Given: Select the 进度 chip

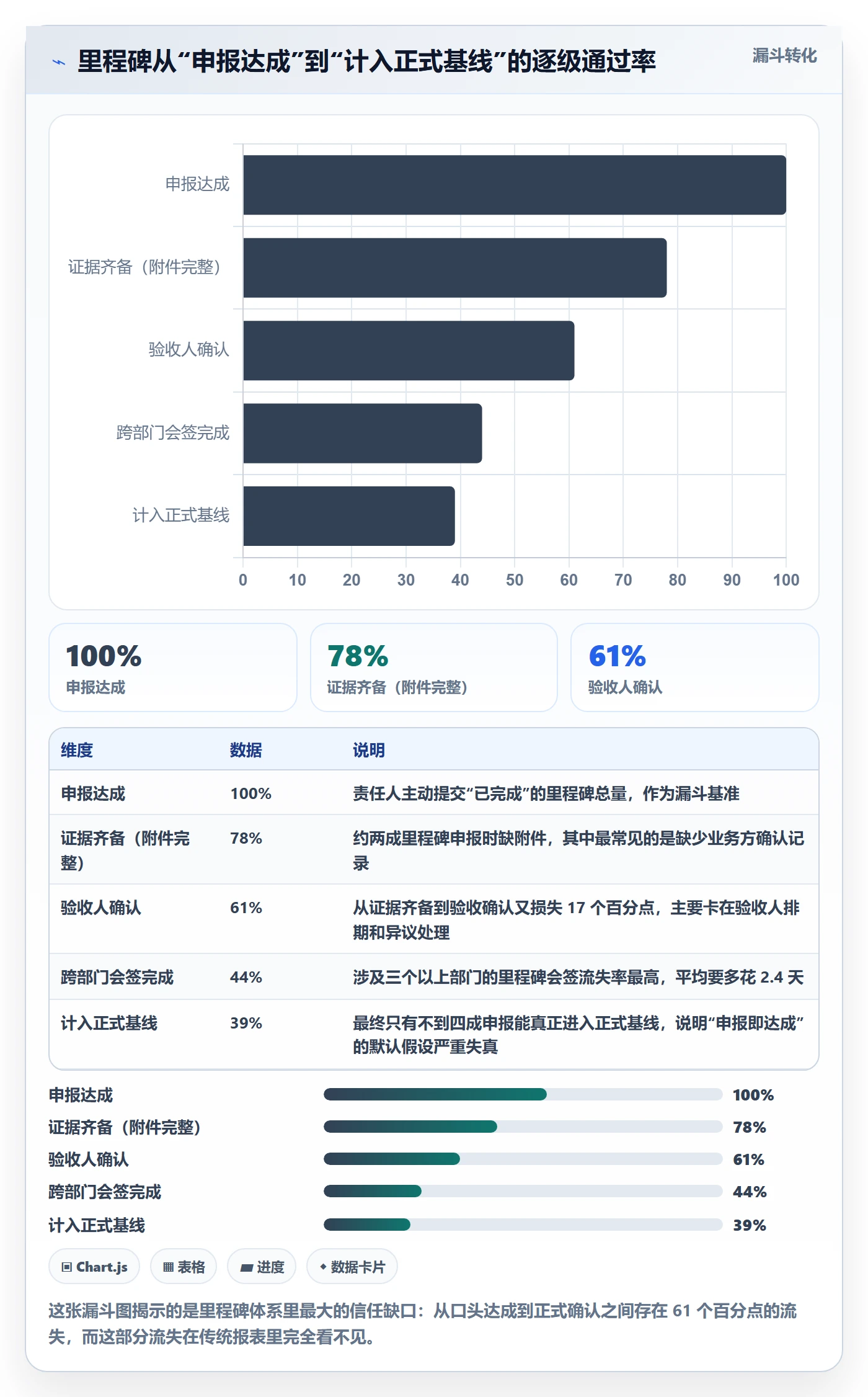Looking at the screenshot, I should (x=262, y=1267).
